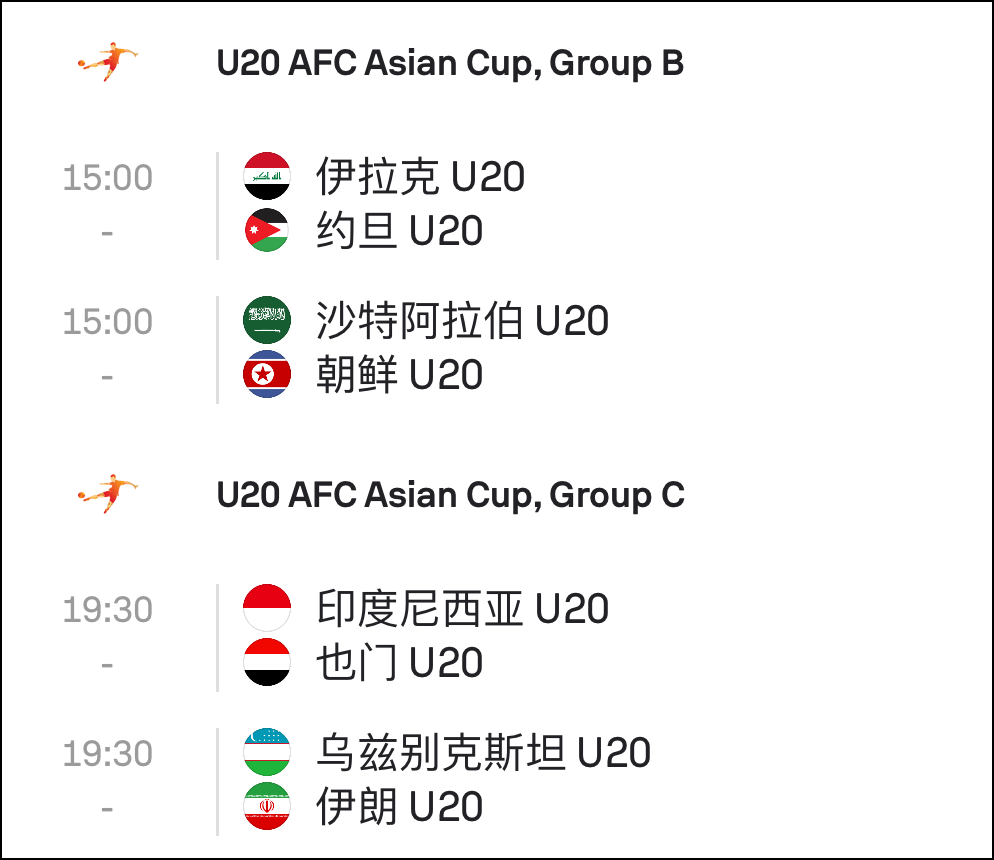Click the football player icon beside Group B
The height and width of the screenshot is (860, 994).
coord(108,61)
